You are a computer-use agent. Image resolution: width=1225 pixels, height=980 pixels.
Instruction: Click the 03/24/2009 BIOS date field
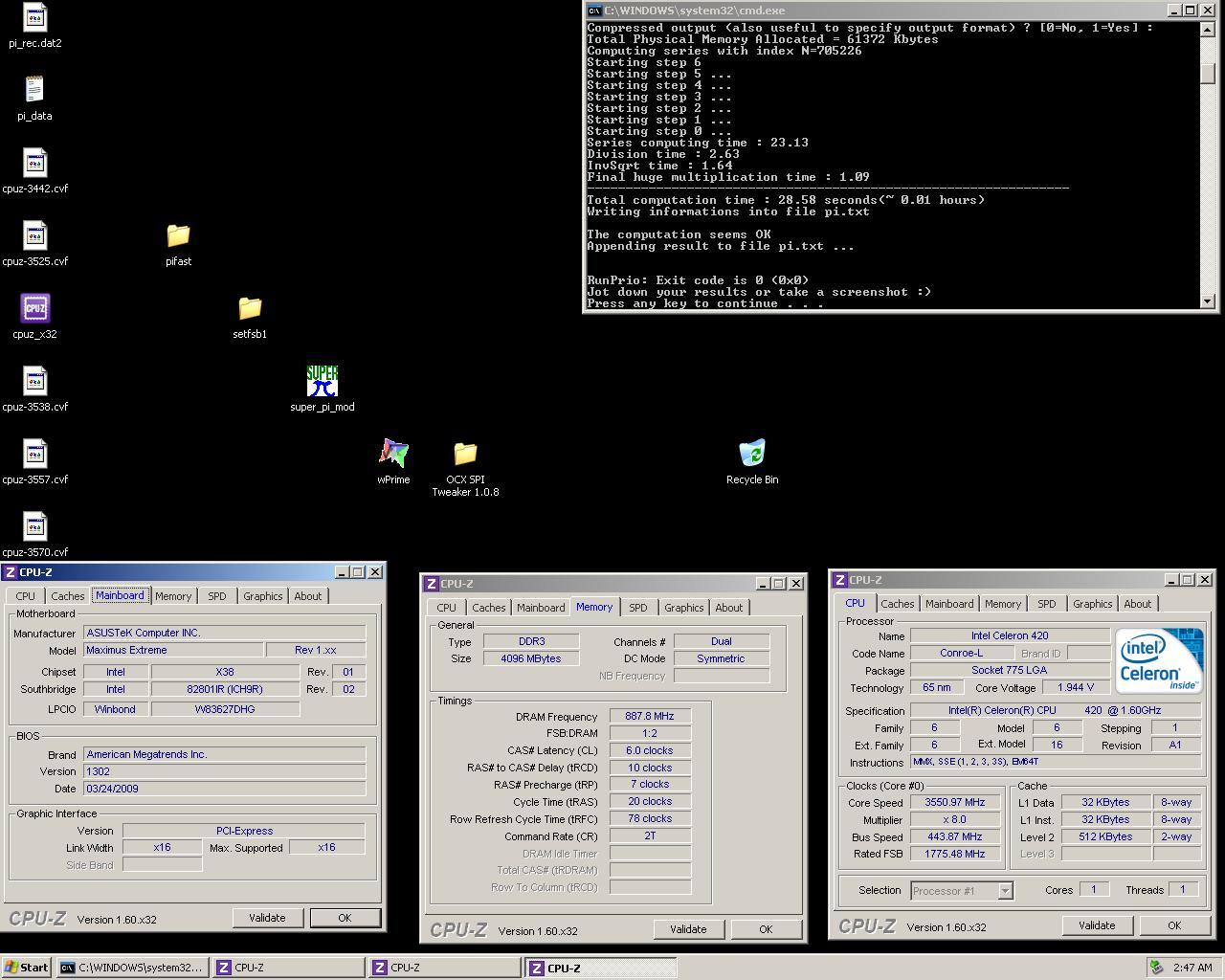(x=225, y=790)
